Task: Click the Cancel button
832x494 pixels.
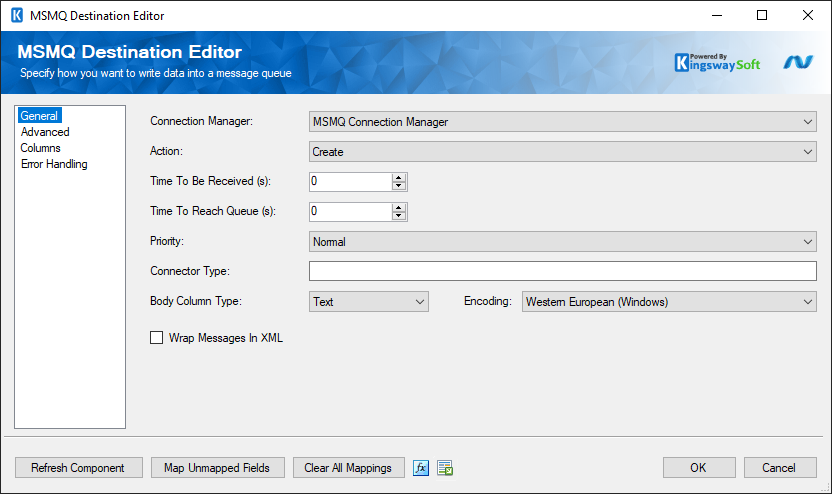Action: coord(780,468)
